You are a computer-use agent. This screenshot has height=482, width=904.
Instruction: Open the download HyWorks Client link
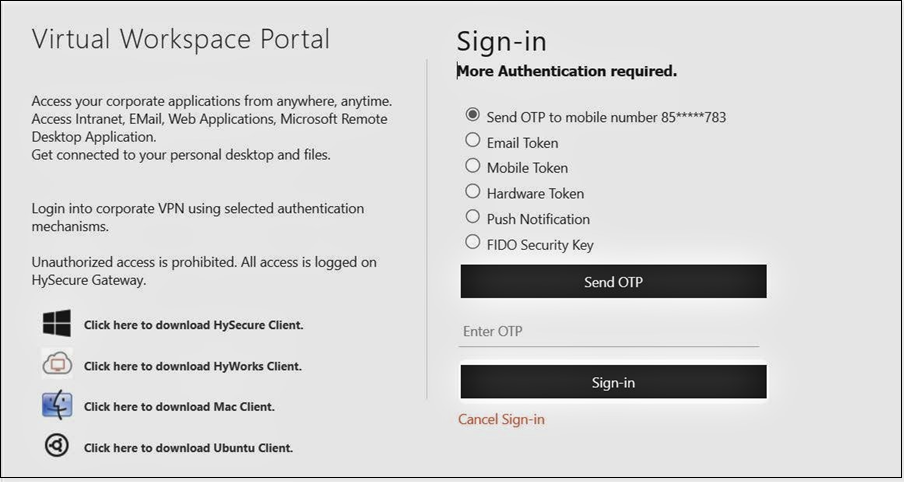(x=193, y=367)
